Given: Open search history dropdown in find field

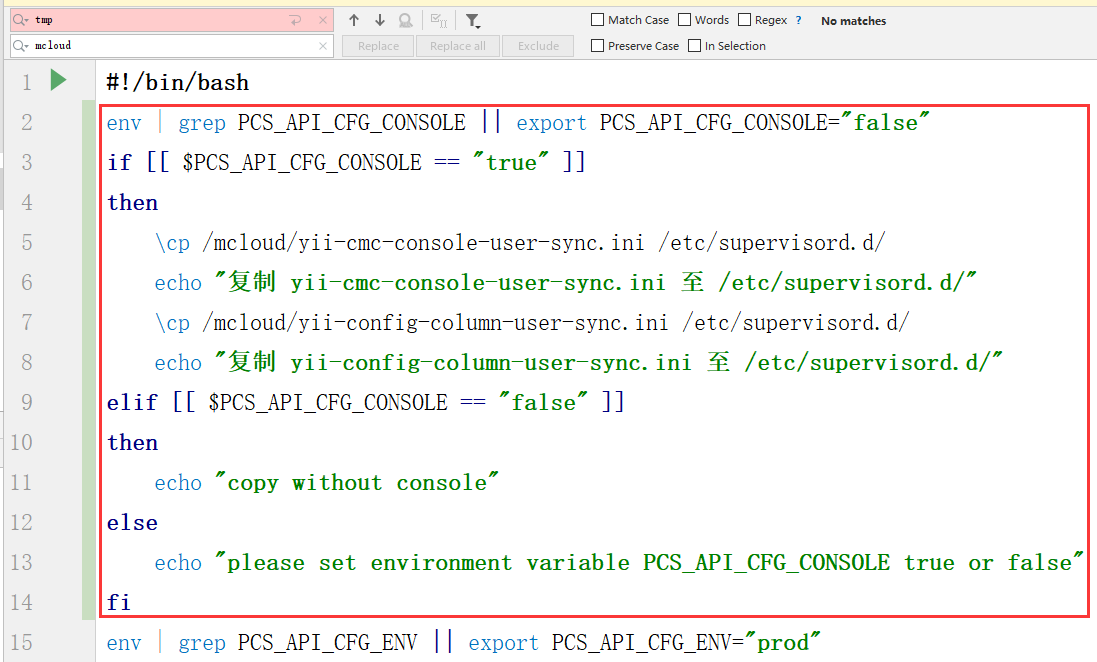Looking at the screenshot, I should point(21,20).
